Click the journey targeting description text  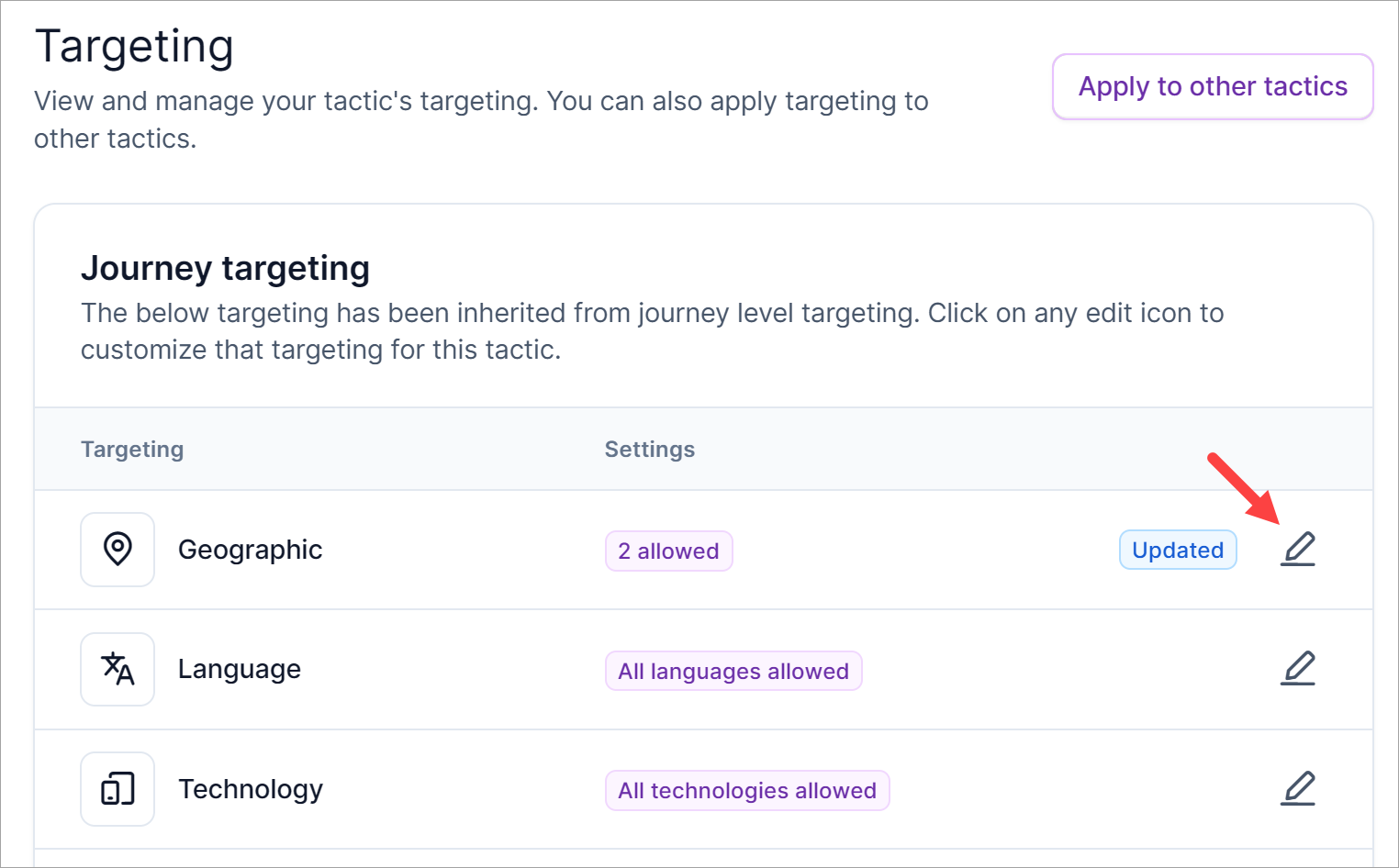652,331
